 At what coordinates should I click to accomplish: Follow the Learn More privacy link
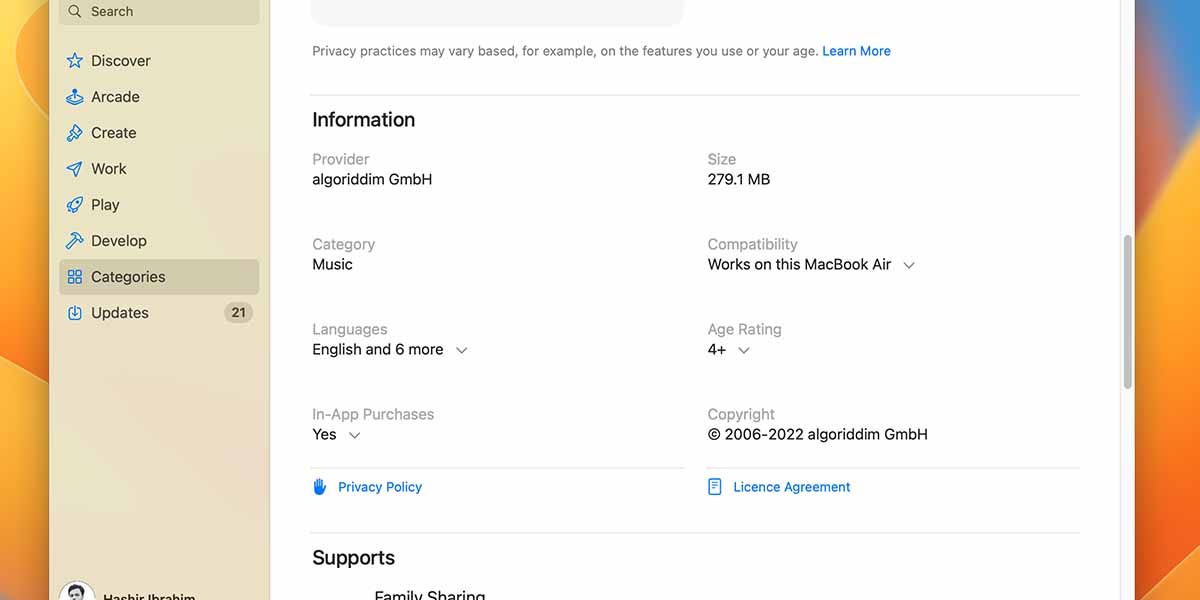click(x=856, y=51)
